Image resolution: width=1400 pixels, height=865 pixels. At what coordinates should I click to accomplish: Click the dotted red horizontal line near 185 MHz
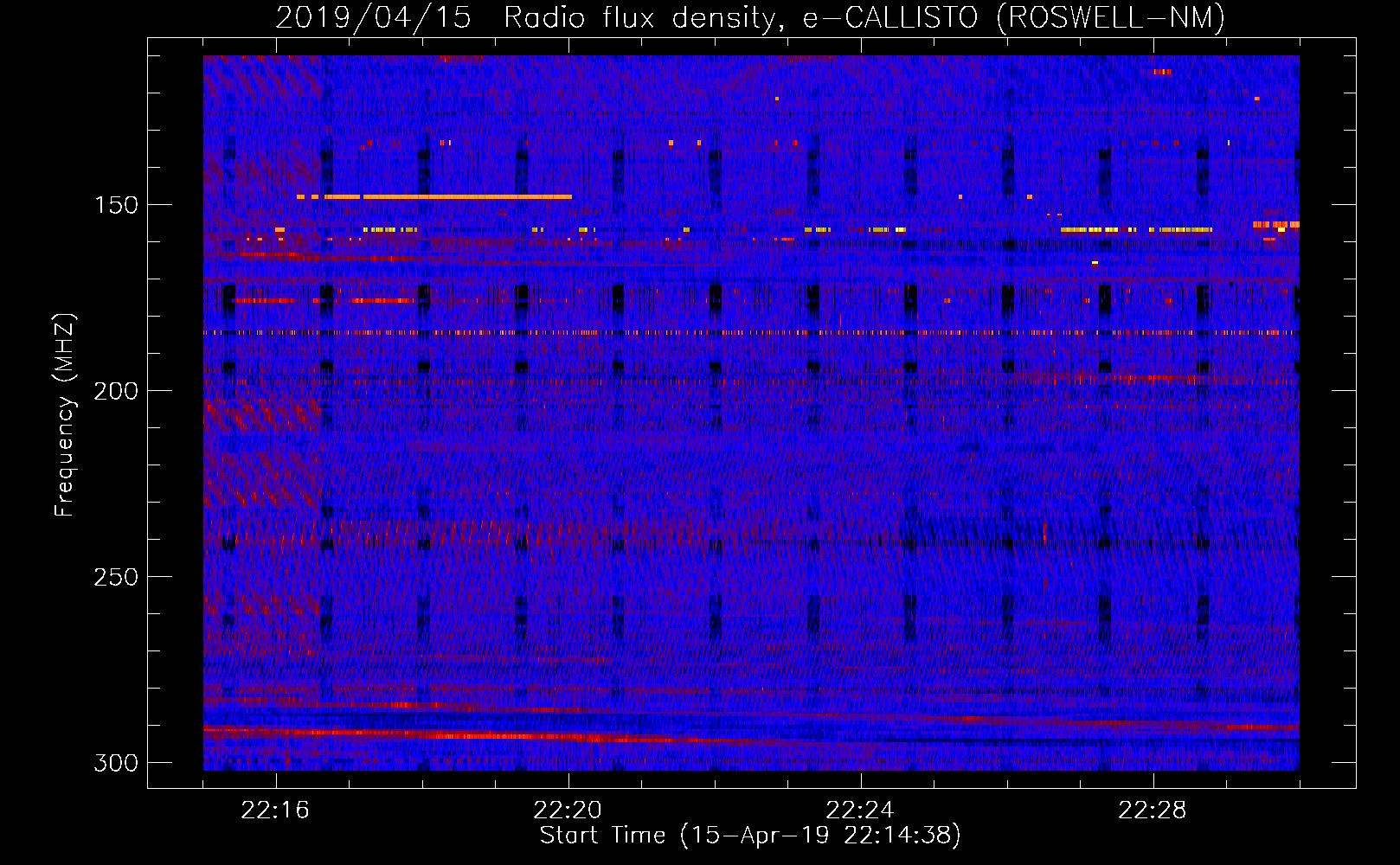coord(751,332)
